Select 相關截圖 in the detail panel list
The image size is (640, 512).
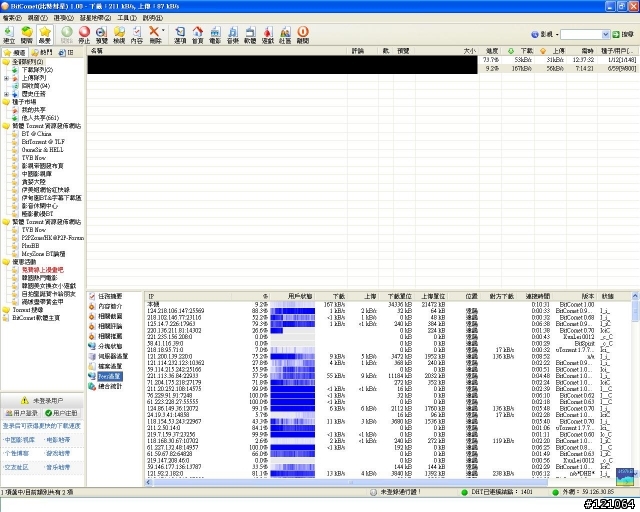[110, 316]
